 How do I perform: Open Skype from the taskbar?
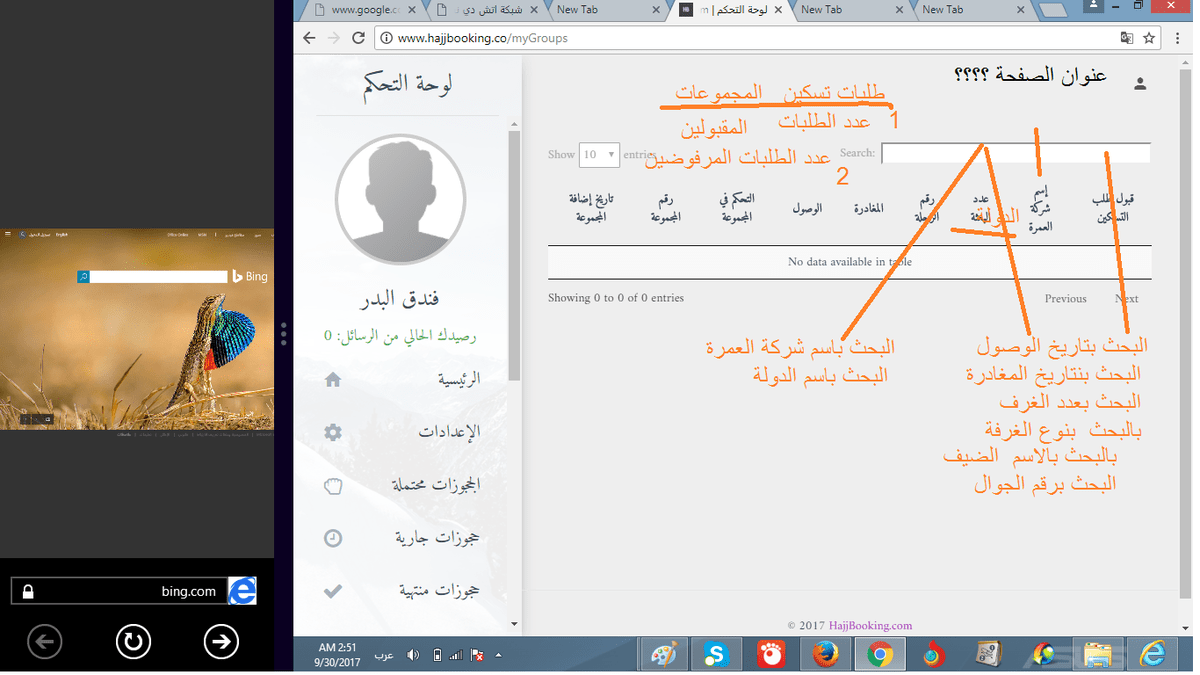[x=716, y=654]
